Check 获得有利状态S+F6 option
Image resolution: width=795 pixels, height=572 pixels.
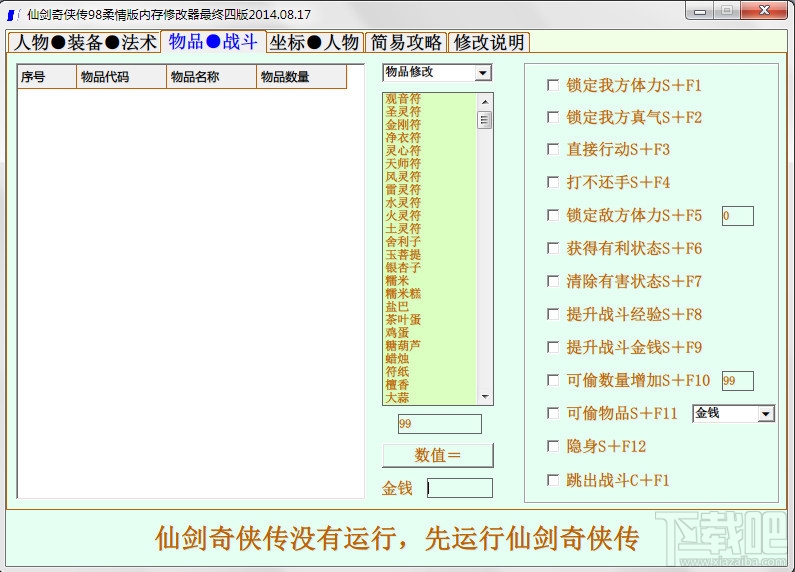click(x=553, y=248)
